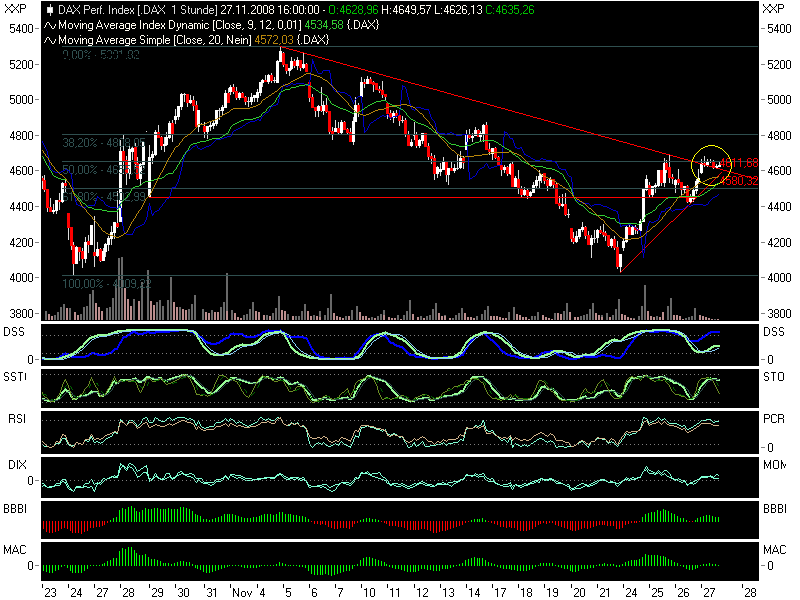The image size is (800, 600).
Task: Click the line icon beside Moving Average Simple
Action: pyautogui.click(x=51, y=39)
